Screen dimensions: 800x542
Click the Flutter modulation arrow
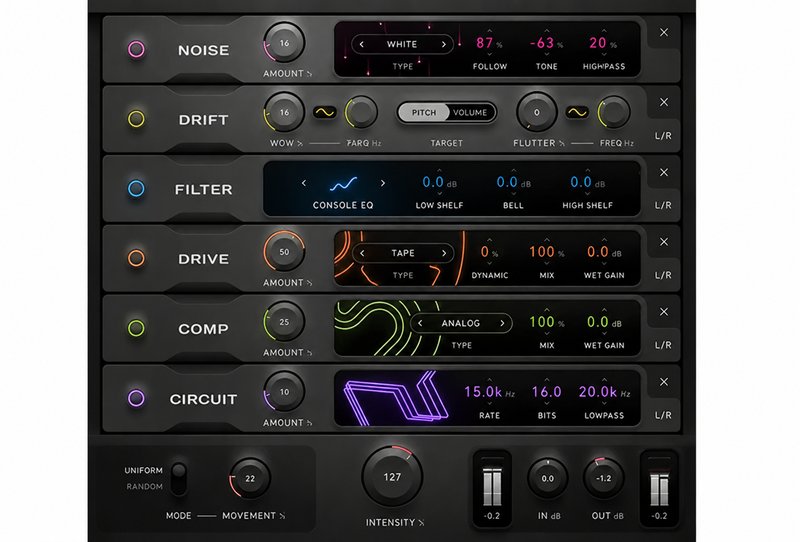562,143
